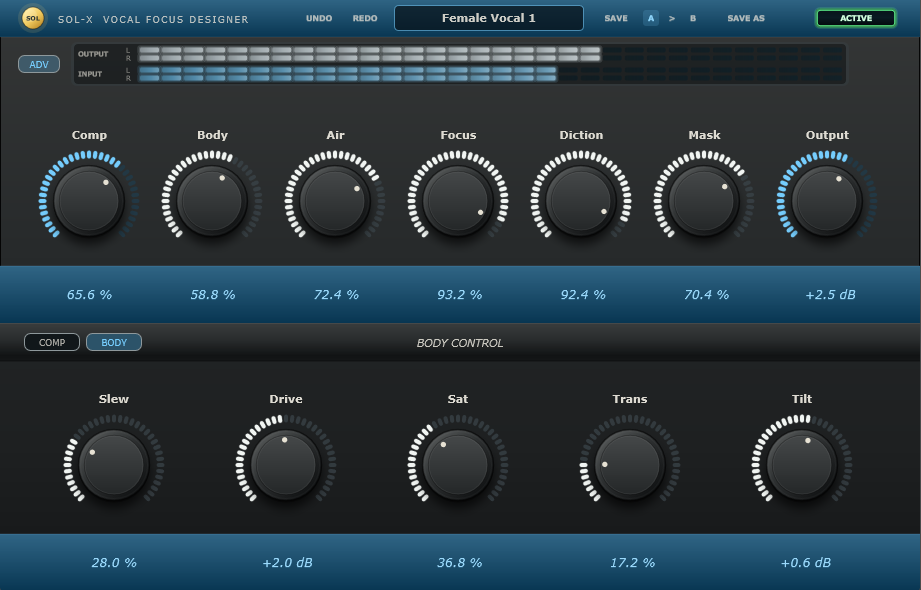Click the Sat value 36.8 %
Viewport: 921px width, 590px height.
coord(459,562)
